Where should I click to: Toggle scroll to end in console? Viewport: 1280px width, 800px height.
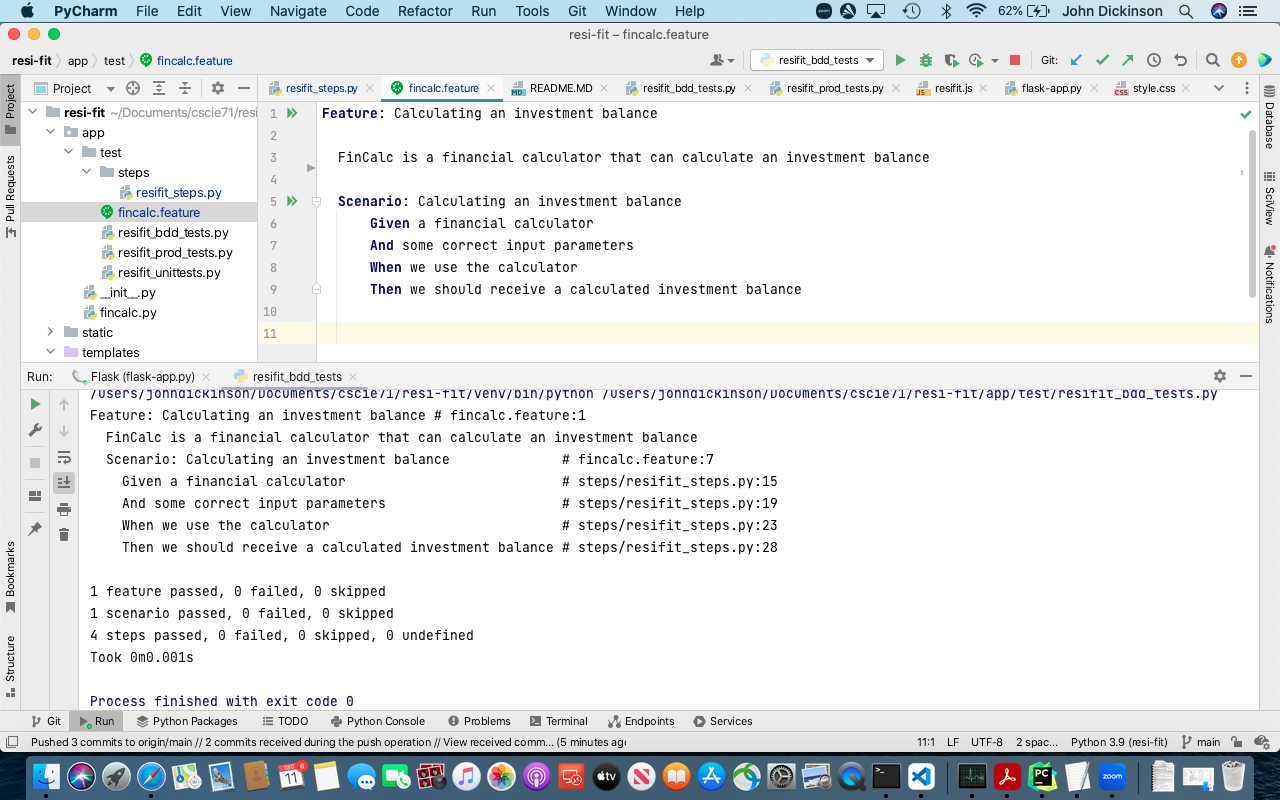[64, 481]
